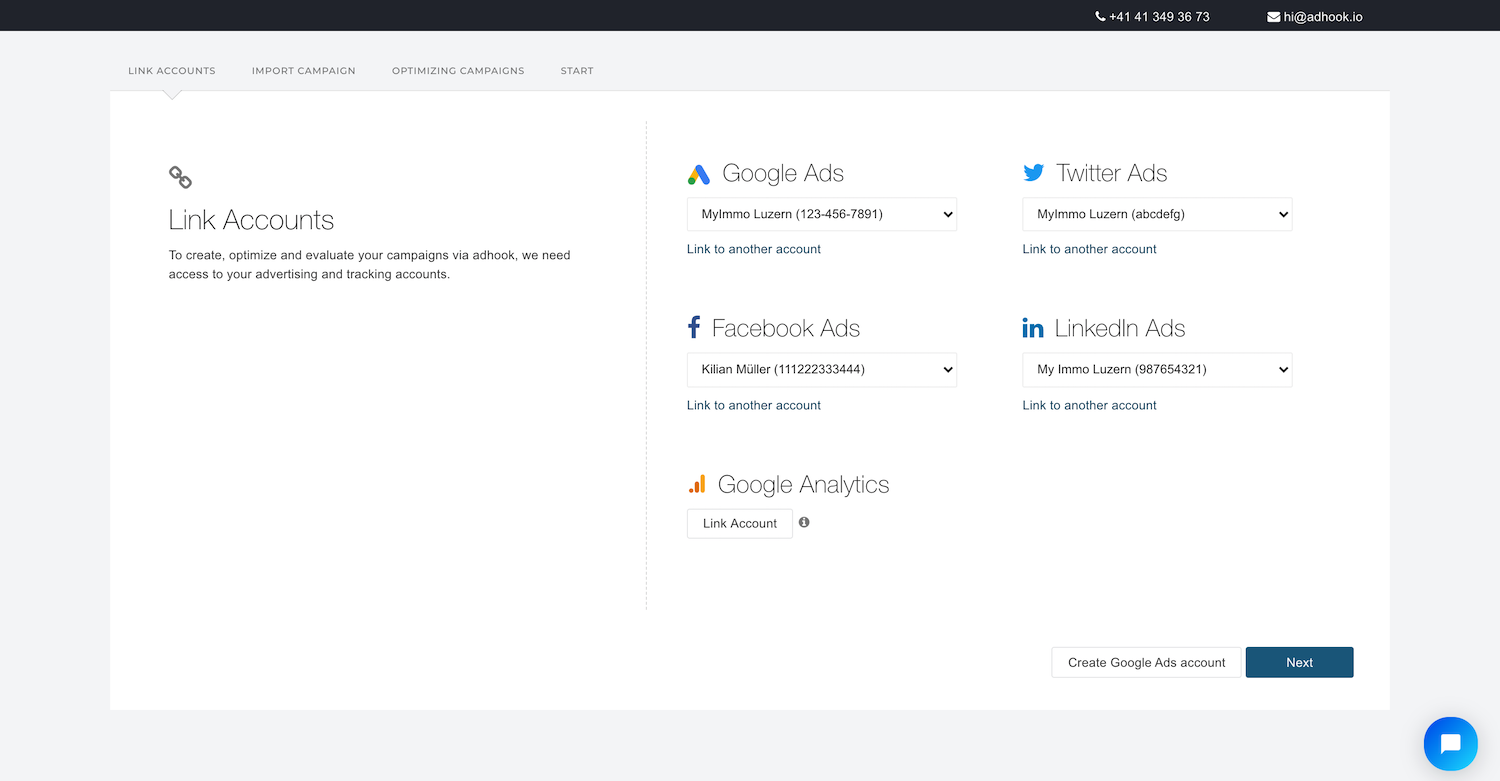Click the Facebook Ads heading text
Screen dimensions: 1500x781
point(786,328)
